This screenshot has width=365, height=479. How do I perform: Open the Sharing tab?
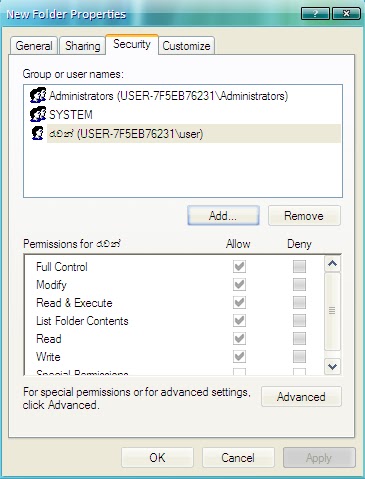click(82, 46)
